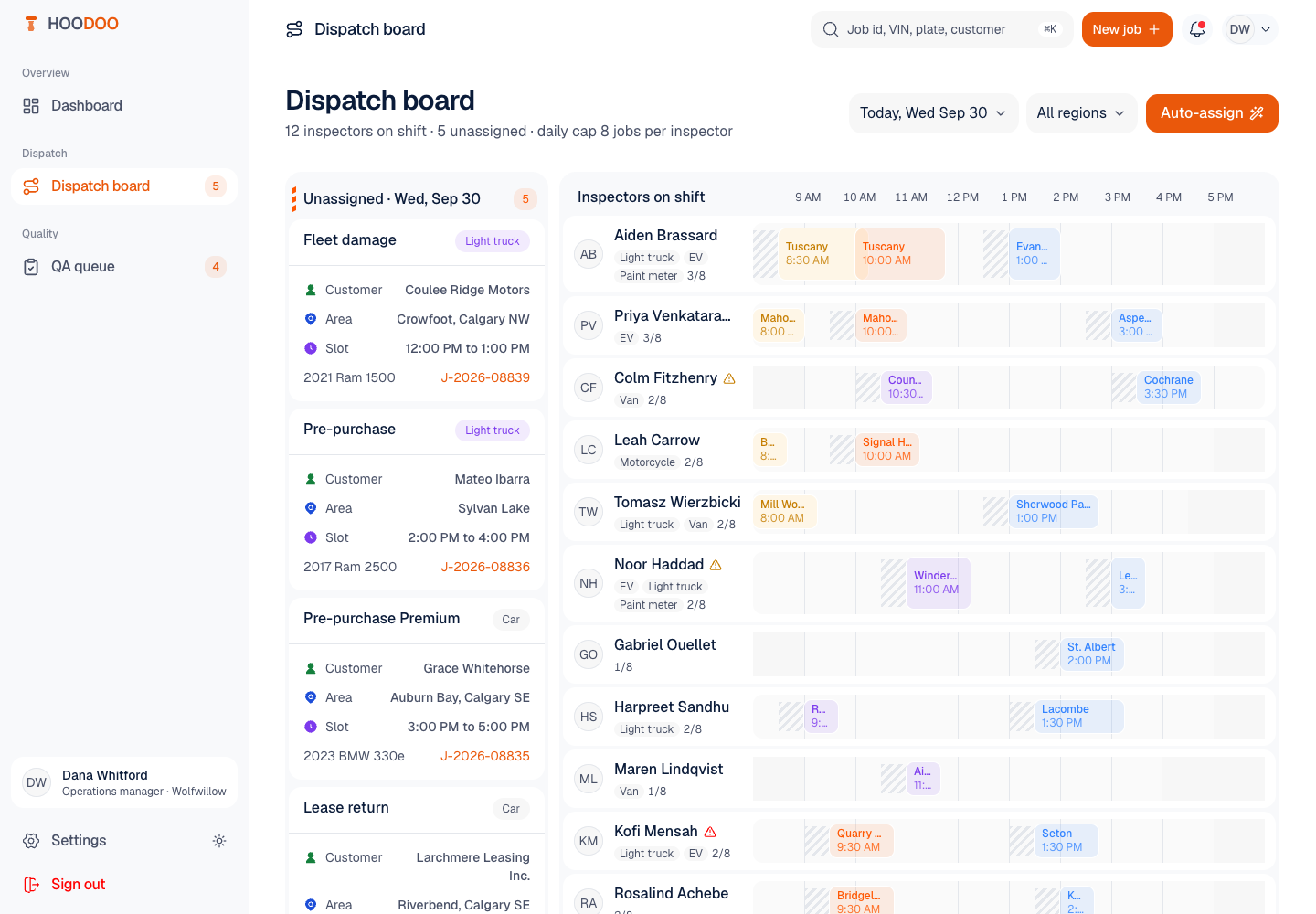The width and height of the screenshot is (1316, 914).
Task: Click warning icon beside Colm Fitzhenry
Action: point(729,378)
